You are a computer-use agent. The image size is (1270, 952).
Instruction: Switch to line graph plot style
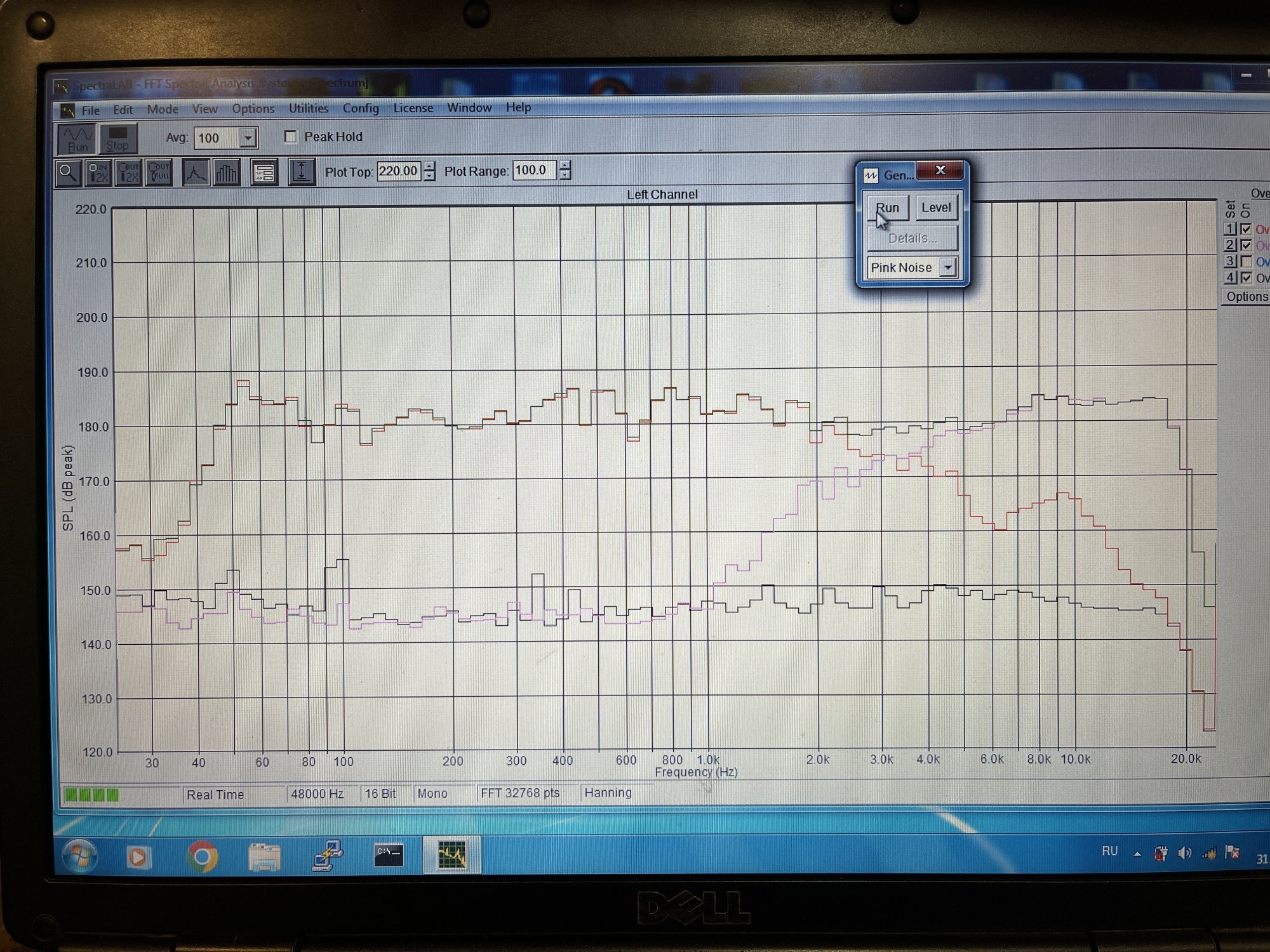click(196, 172)
